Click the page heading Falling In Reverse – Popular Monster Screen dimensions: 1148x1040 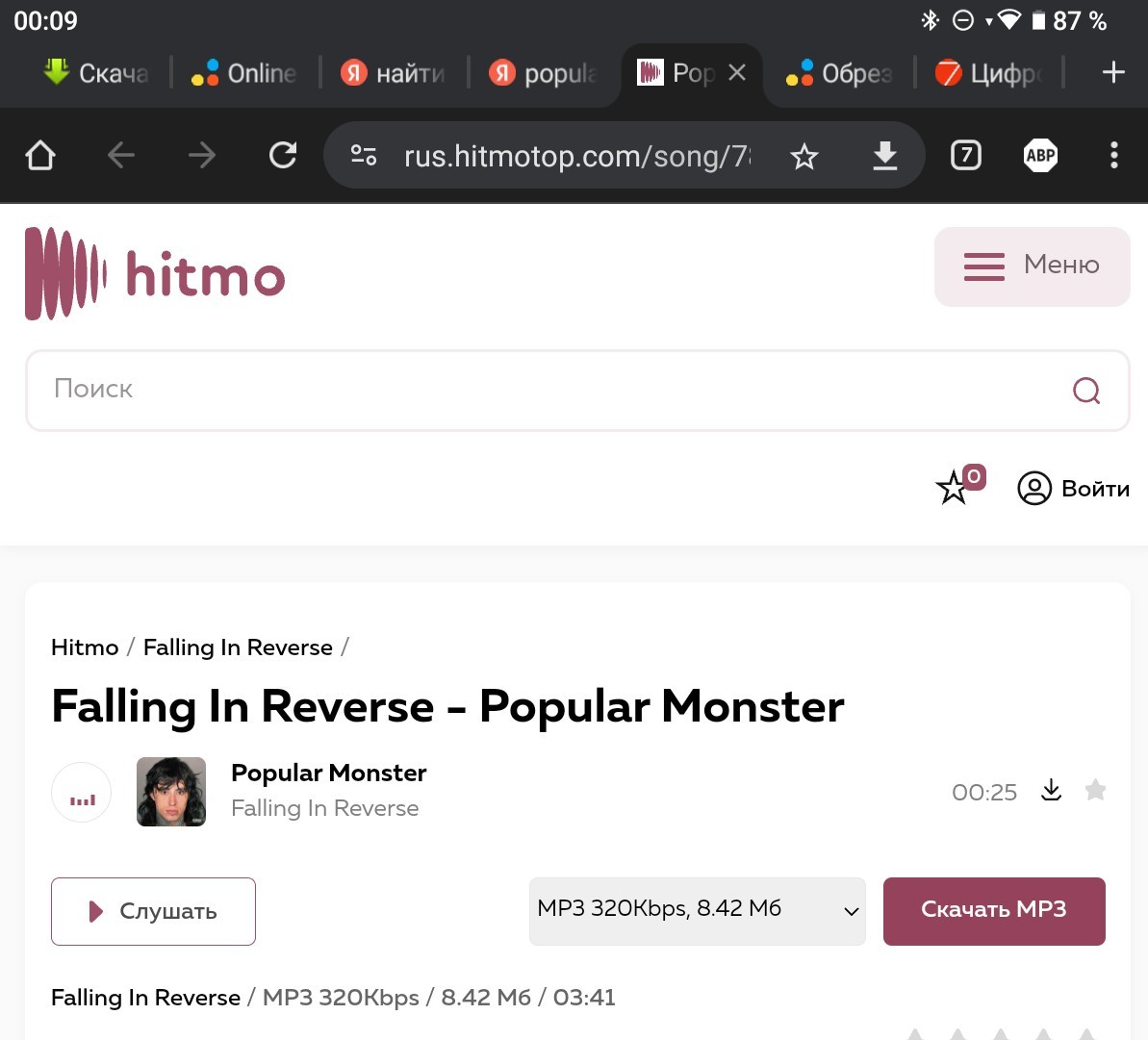point(447,706)
